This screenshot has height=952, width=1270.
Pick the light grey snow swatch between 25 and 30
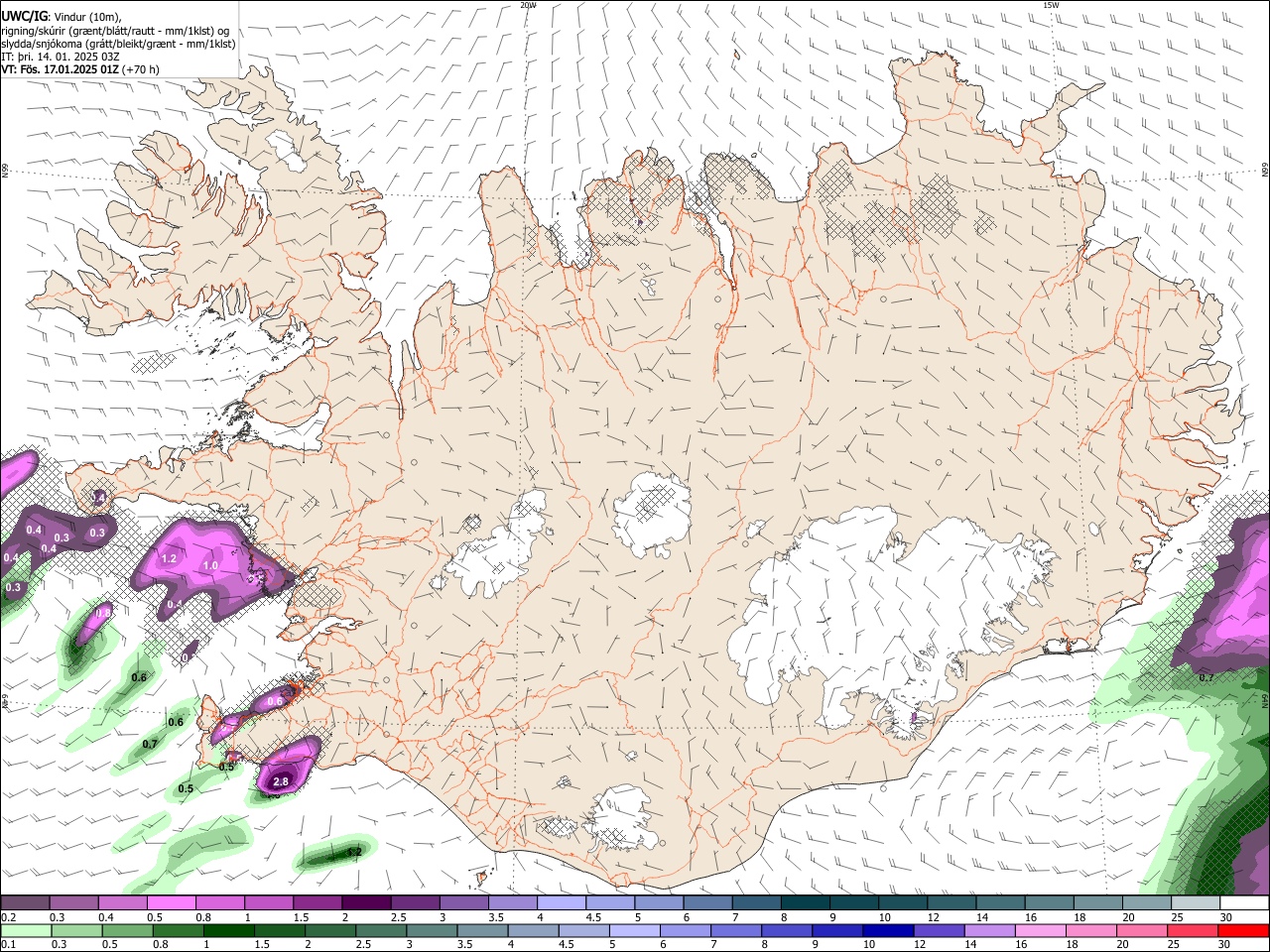click(1196, 903)
